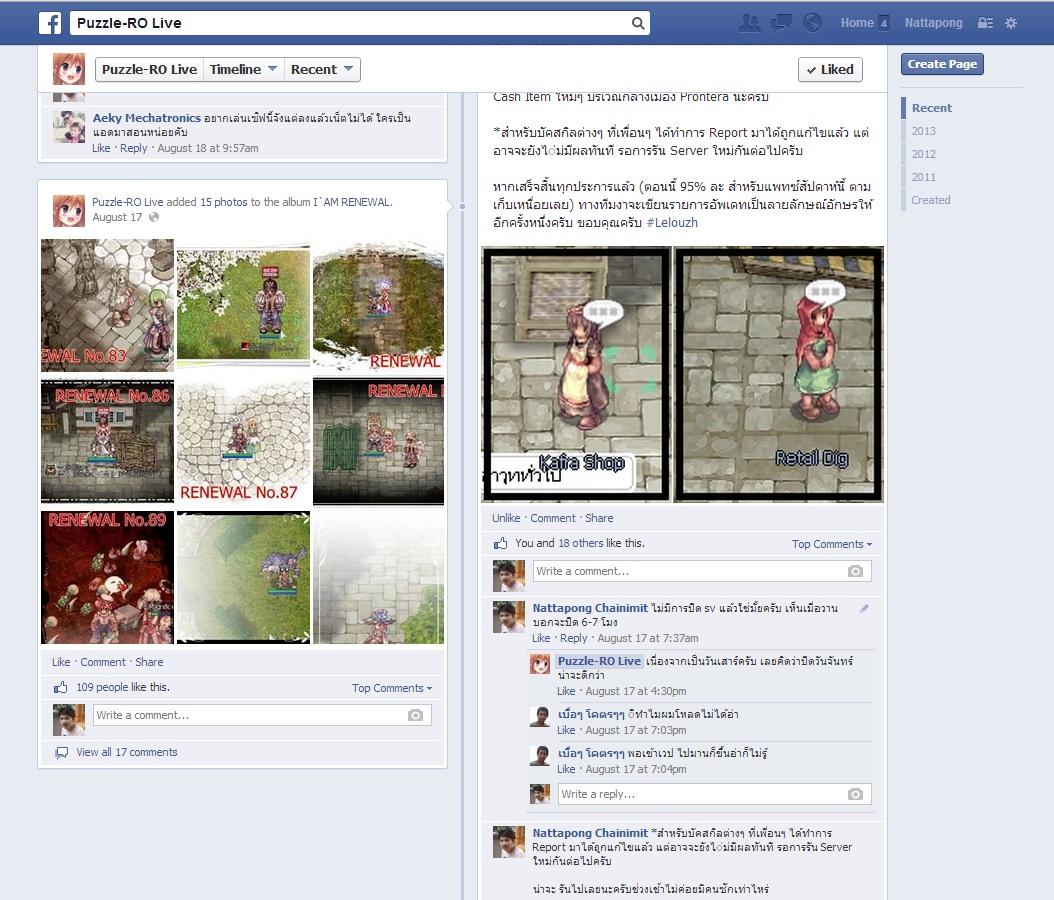Like Nattapong's August 17 7:37am comment
1054x900 pixels.
pyautogui.click(x=541, y=638)
